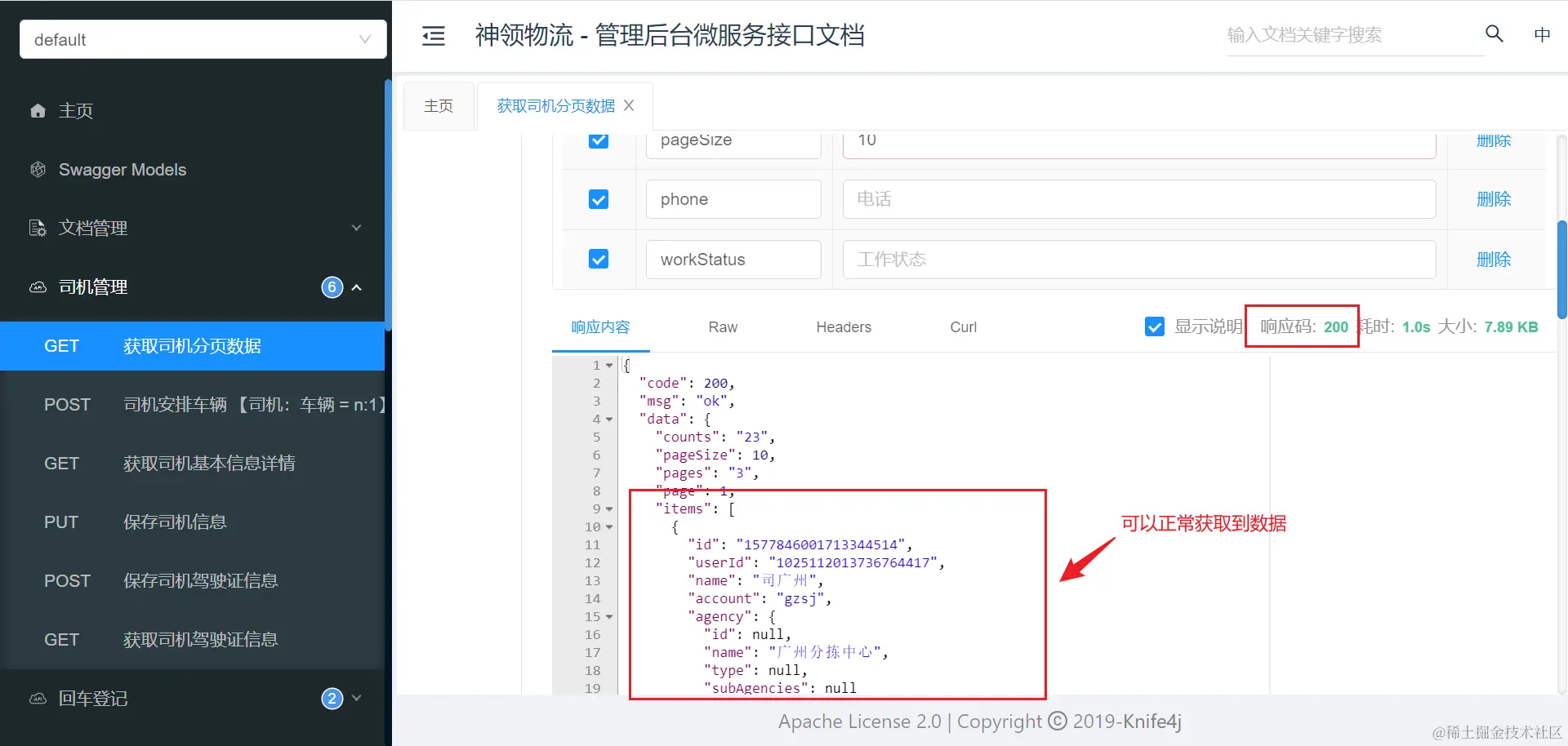Click the phone parameter name field
The width and height of the screenshot is (1568, 746).
pos(733,199)
